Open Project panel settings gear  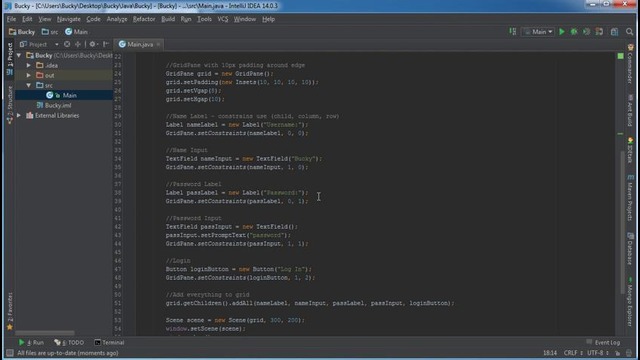(x=93, y=44)
